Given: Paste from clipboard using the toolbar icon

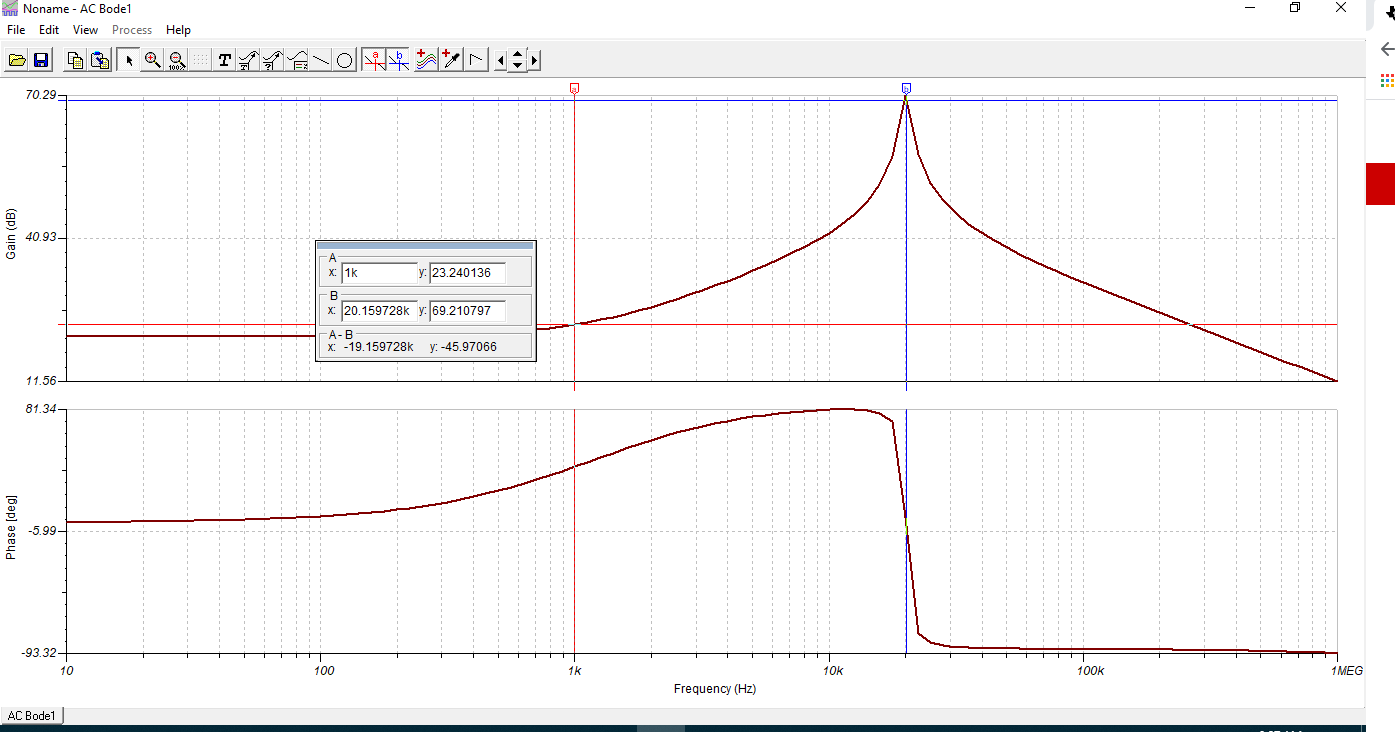Looking at the screenshot, I should pos(100,60).
